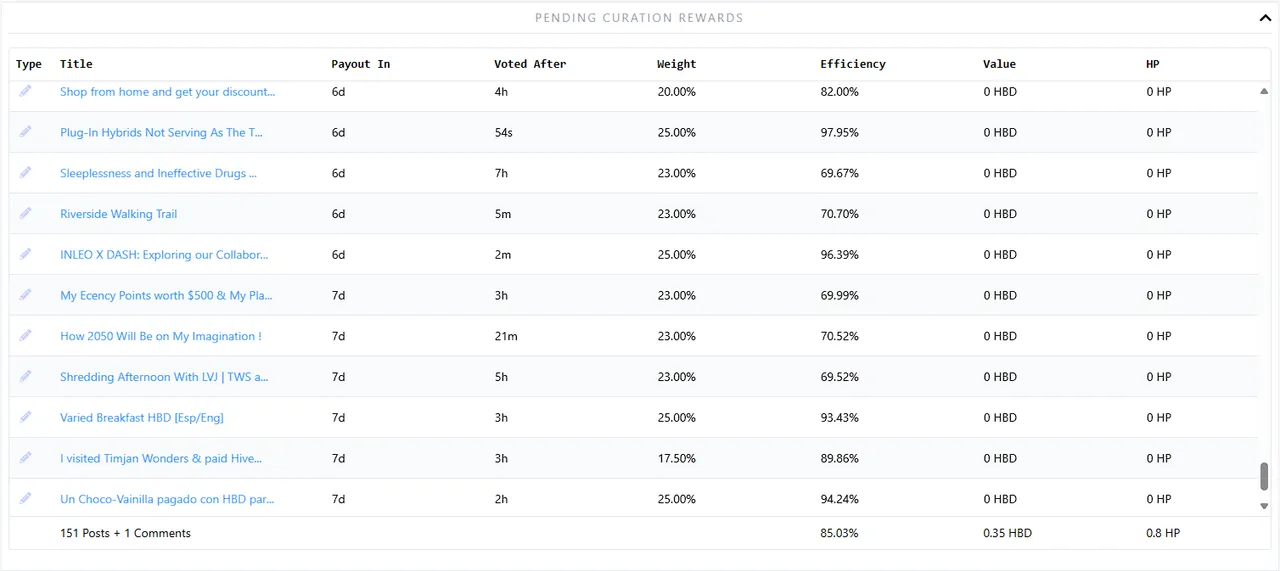Viewport: 1280px width, 571px height.
Task: Click pencil icon for INLEO X DASH row
Action: click(25, 254)
